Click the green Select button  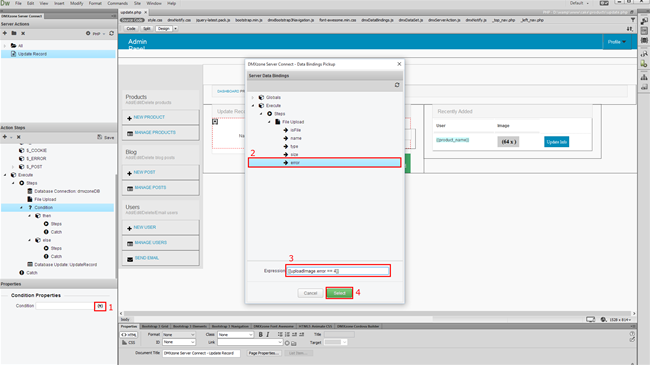(x=339, y=293)
